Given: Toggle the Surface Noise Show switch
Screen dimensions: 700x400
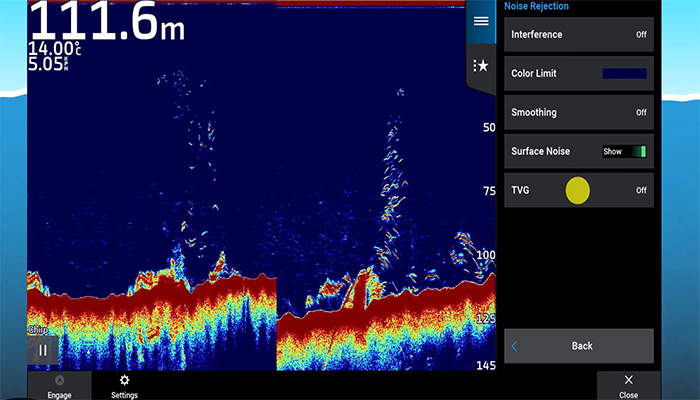Looking at the screenshot, I should tap(624, 151).
